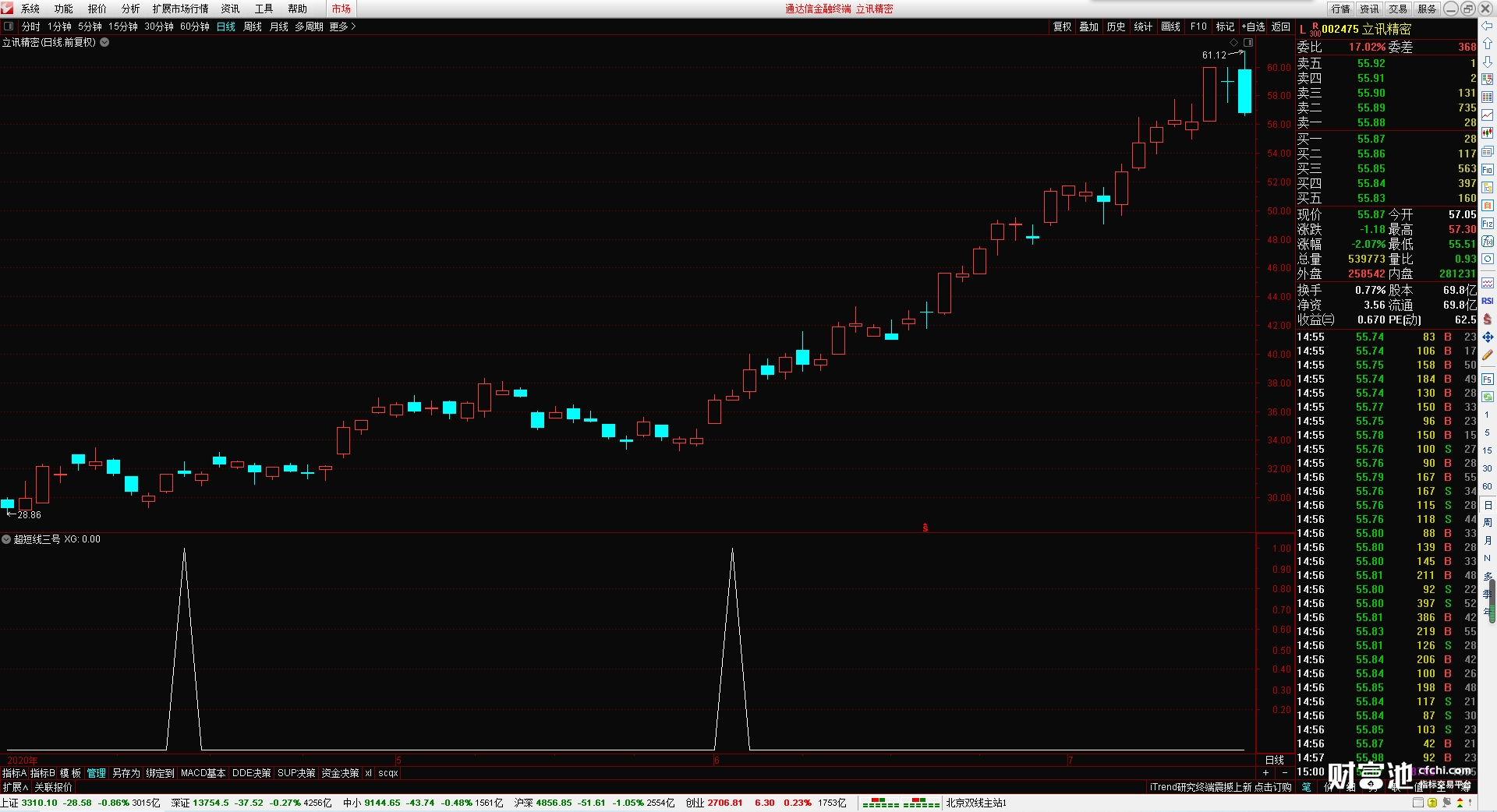Click 返回 button
The width and height of the screenshot is (1497, 812).
(1281, 26)
